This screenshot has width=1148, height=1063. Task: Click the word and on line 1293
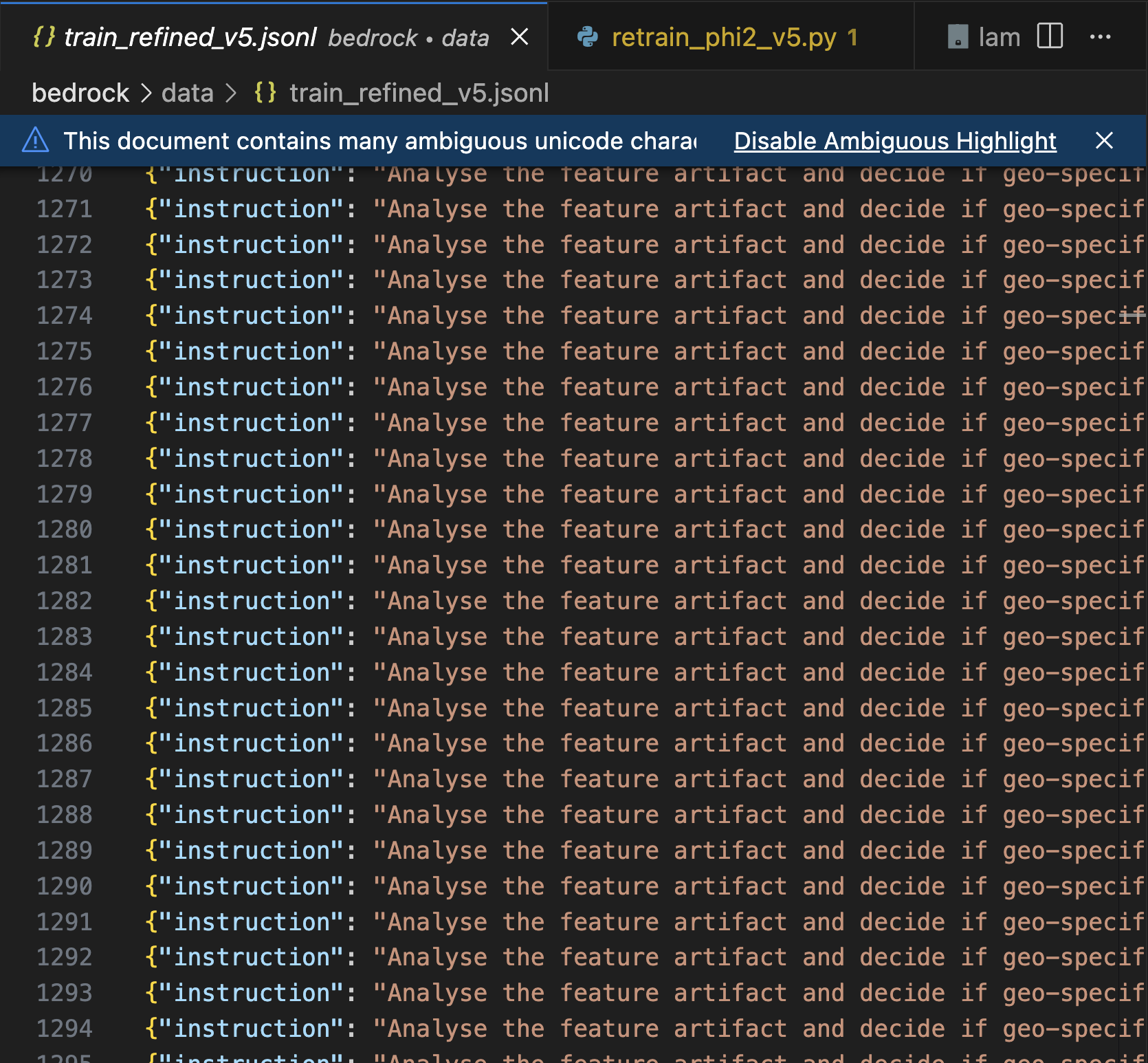[824, 993]
